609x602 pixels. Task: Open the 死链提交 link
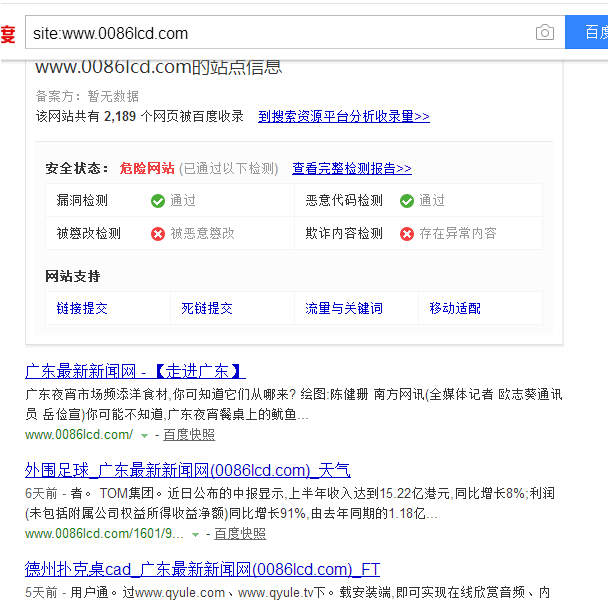pyautogui.click(x=207, y=308)
